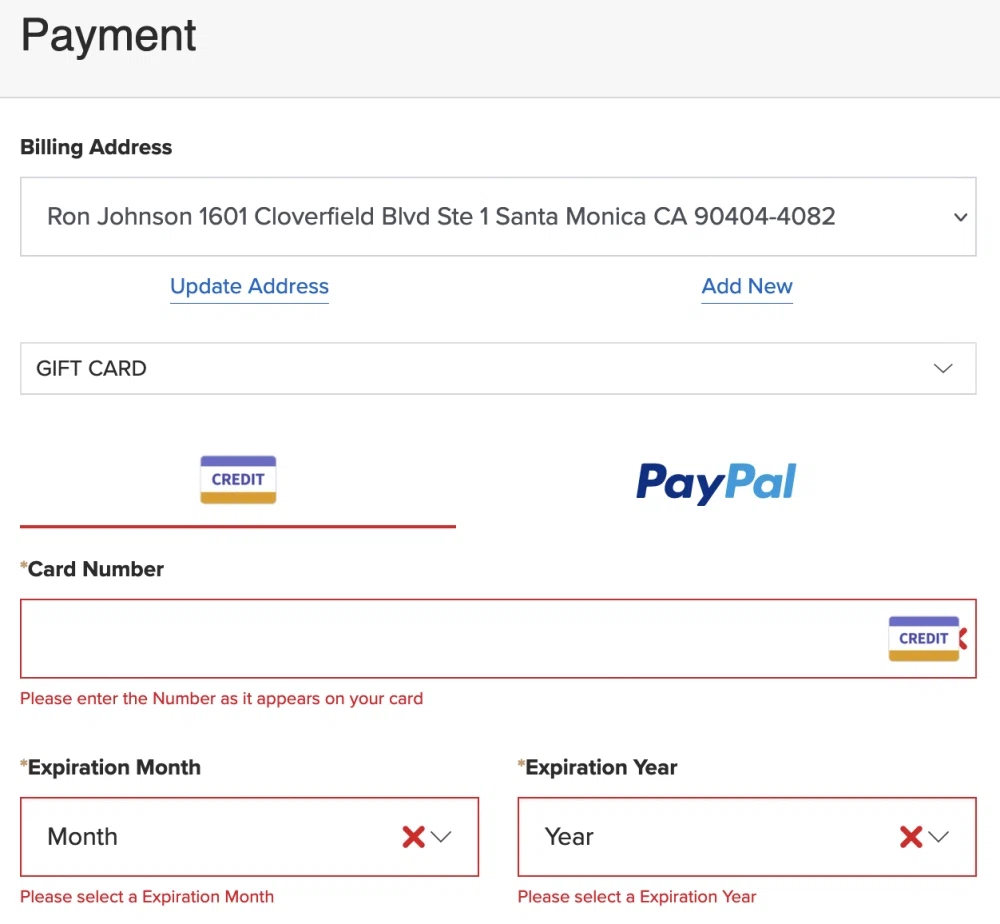Image resolution: width=1000 pixels, height=924 pixels.
Task: Click the credit card icon inside Card Number field
Action: (x=923, y=638)
